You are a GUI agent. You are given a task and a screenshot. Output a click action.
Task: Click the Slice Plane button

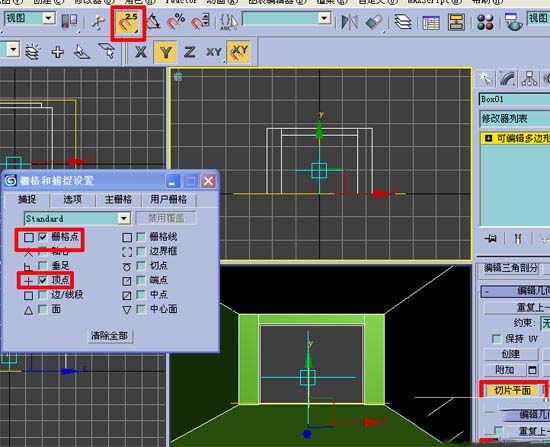click(x=512, y=390)
